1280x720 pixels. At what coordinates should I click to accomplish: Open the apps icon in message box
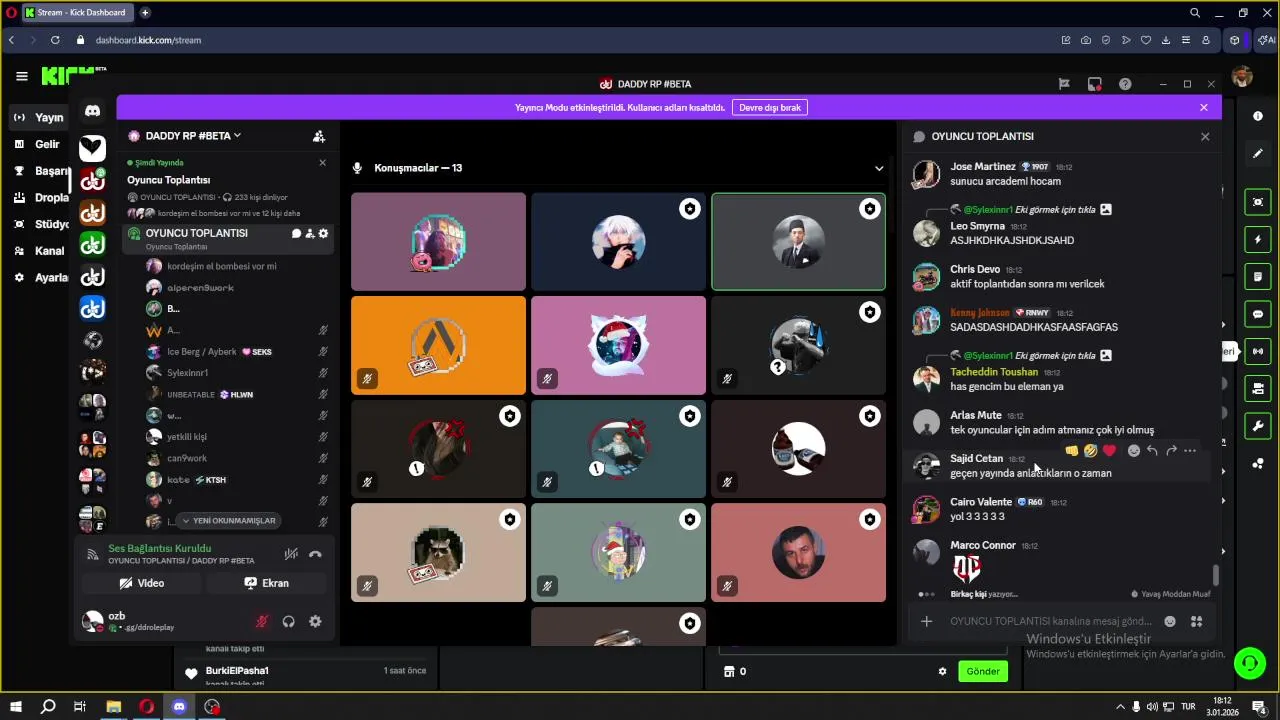tap(1196, 621)
